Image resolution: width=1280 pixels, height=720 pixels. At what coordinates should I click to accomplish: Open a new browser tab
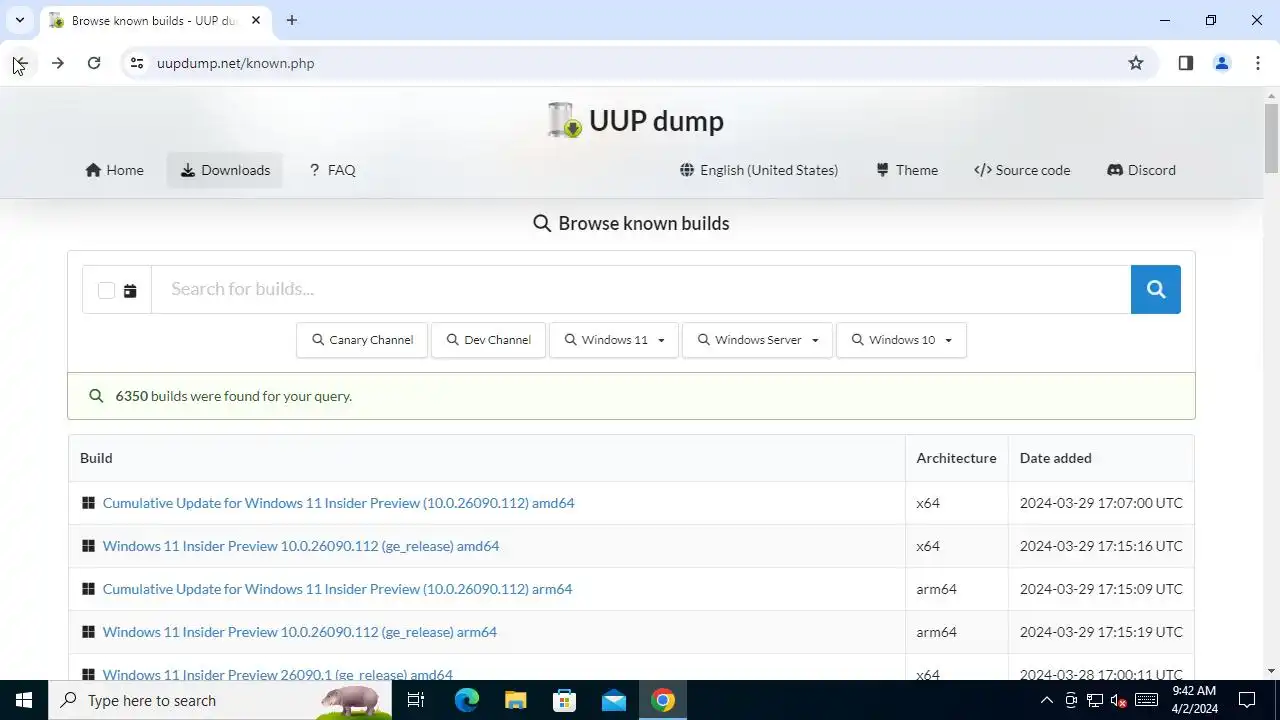[292, 20]
